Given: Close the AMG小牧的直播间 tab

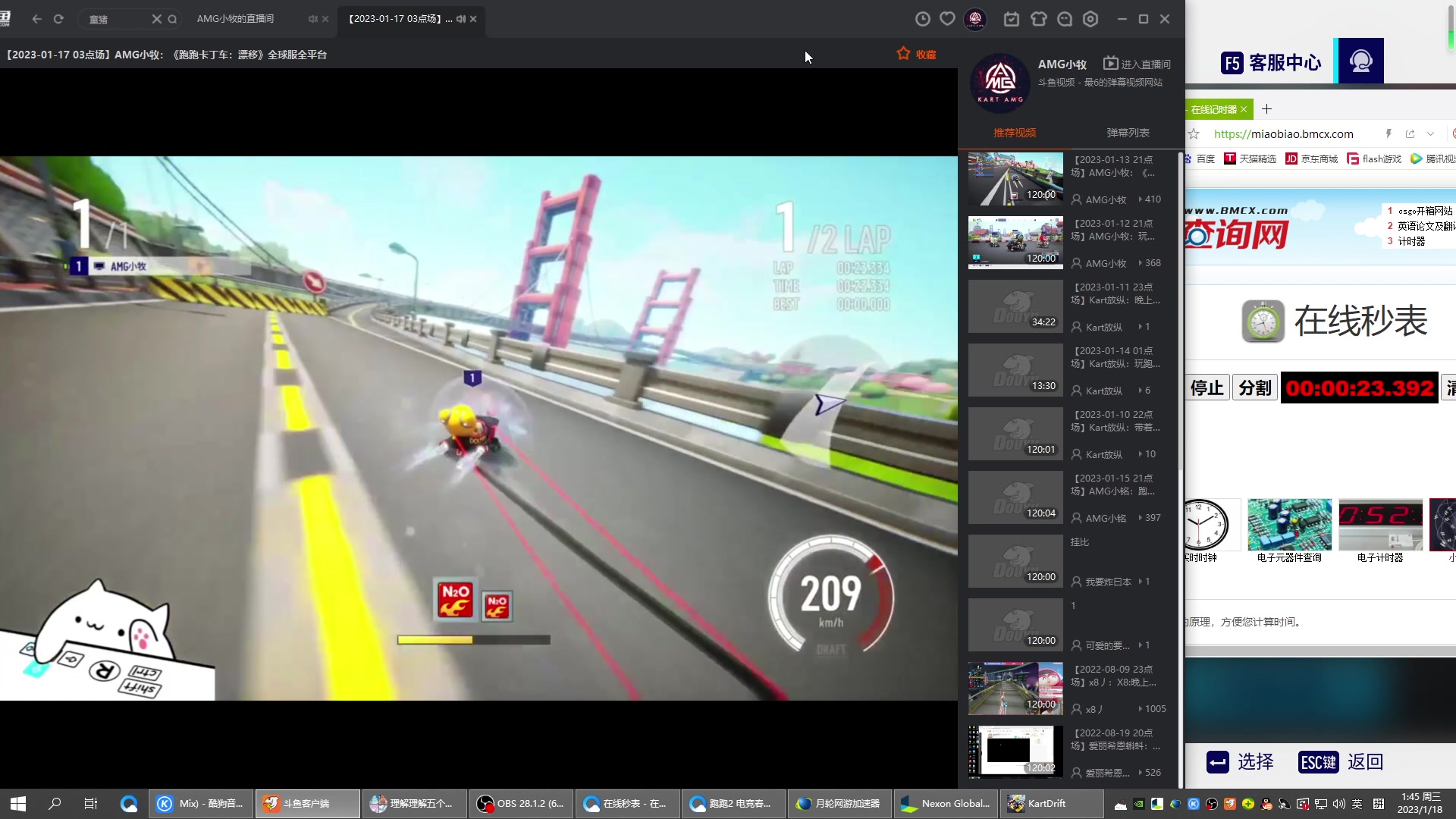Looking at the screenshot, I should 325,19.
